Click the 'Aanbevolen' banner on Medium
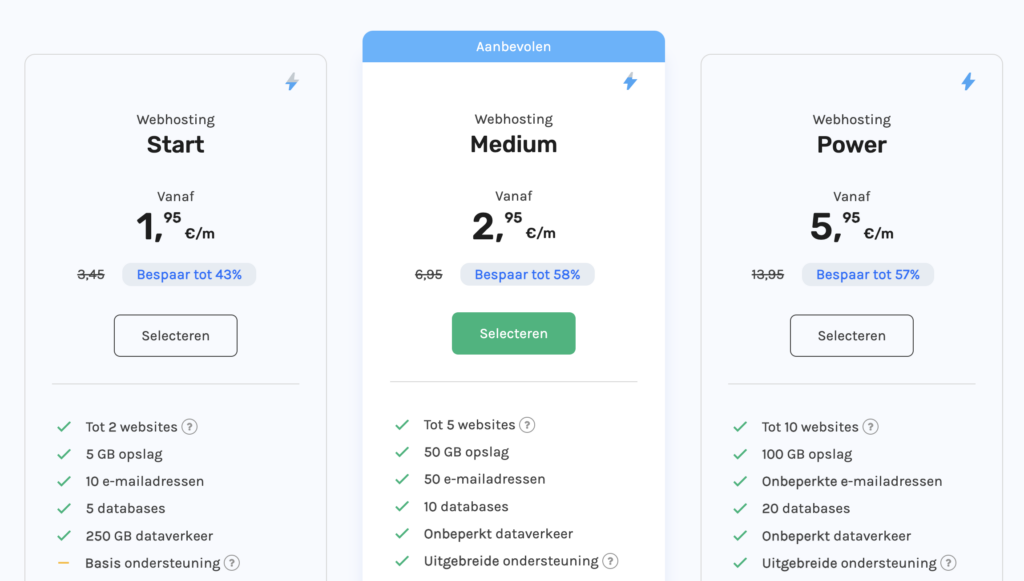 (513, 47)
